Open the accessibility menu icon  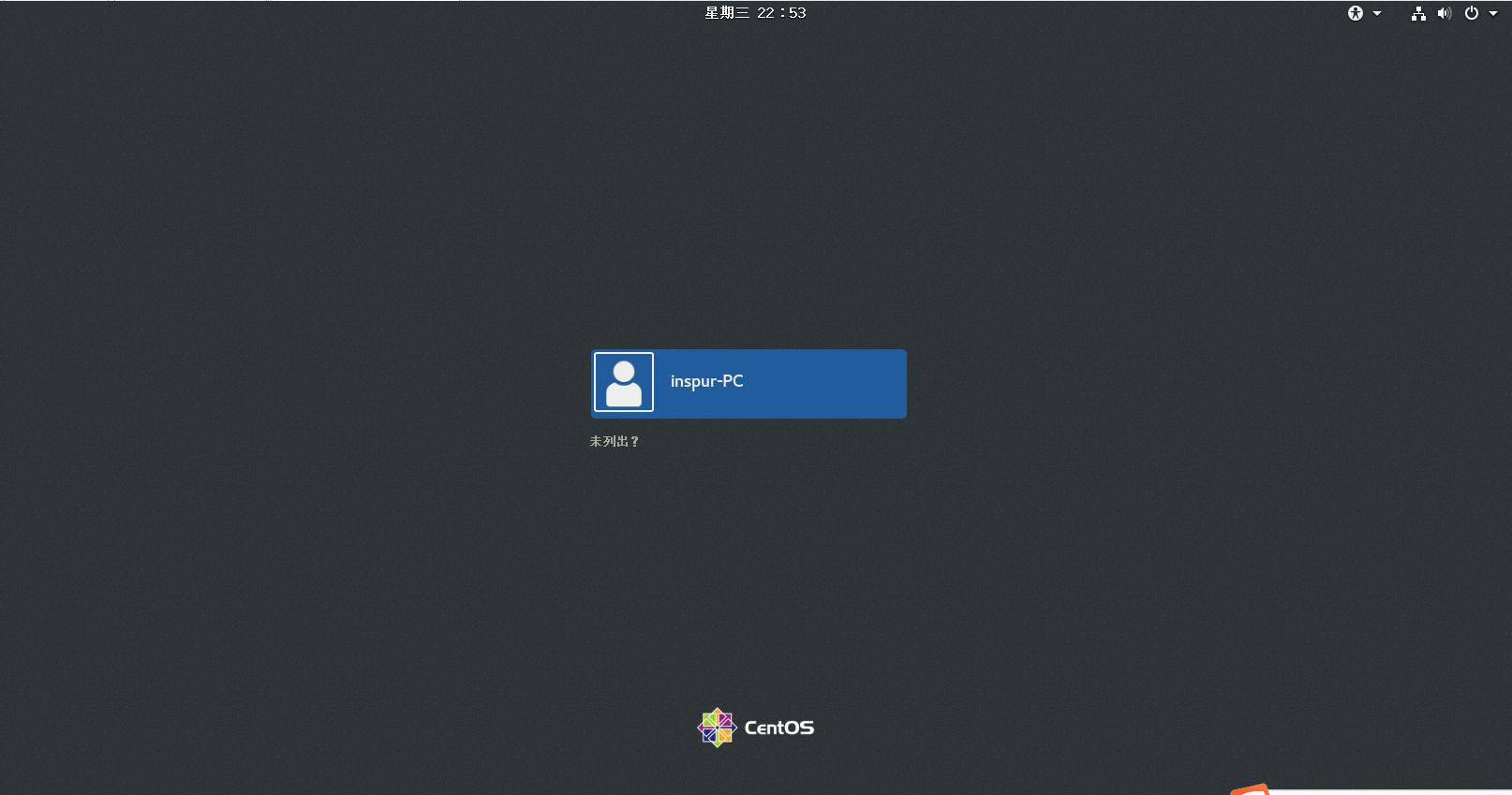[1356, 13]
